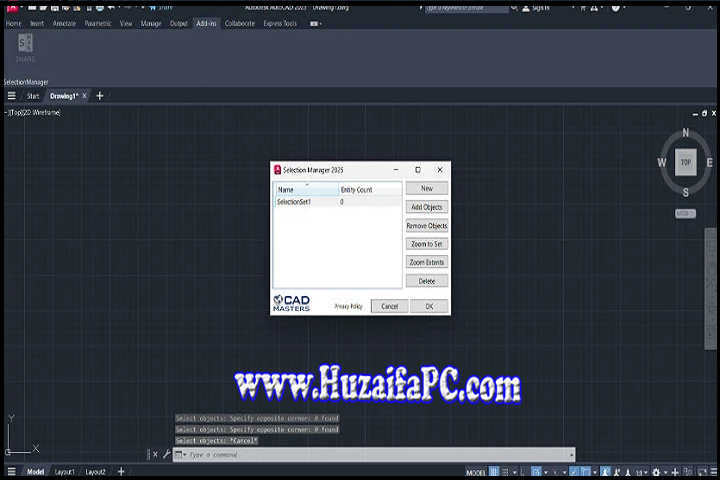Open workspace switching dropdown arrow

665,472
